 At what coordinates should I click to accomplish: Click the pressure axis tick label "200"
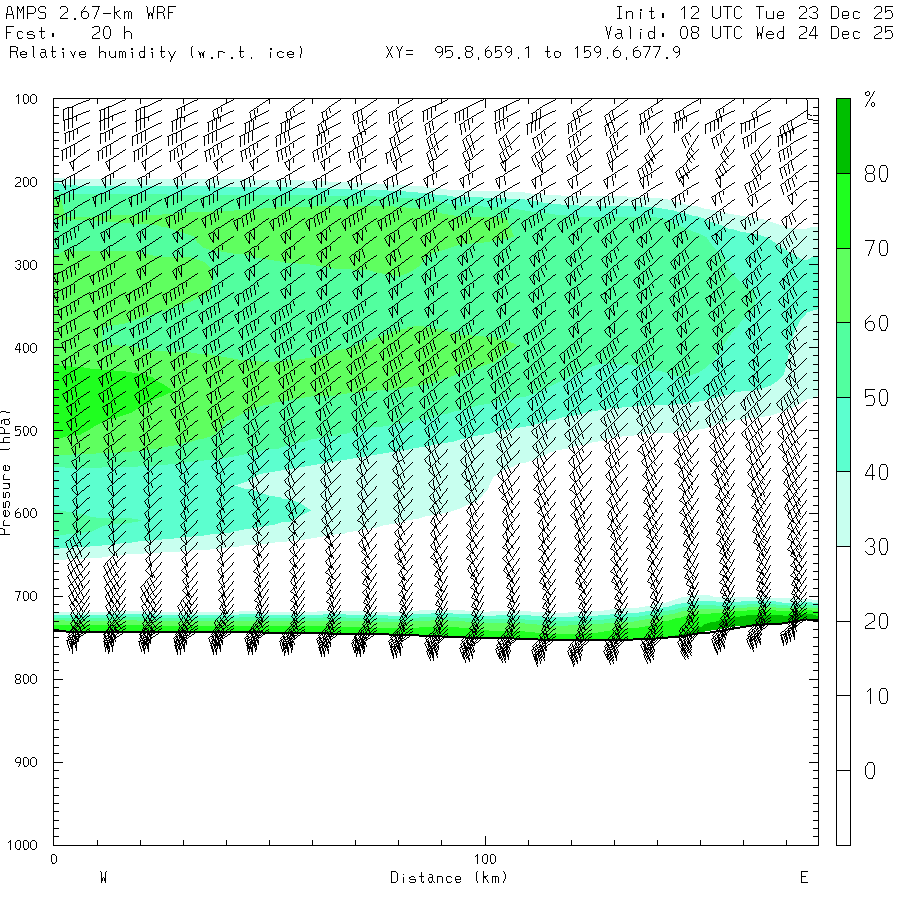(x=26, y=183)
